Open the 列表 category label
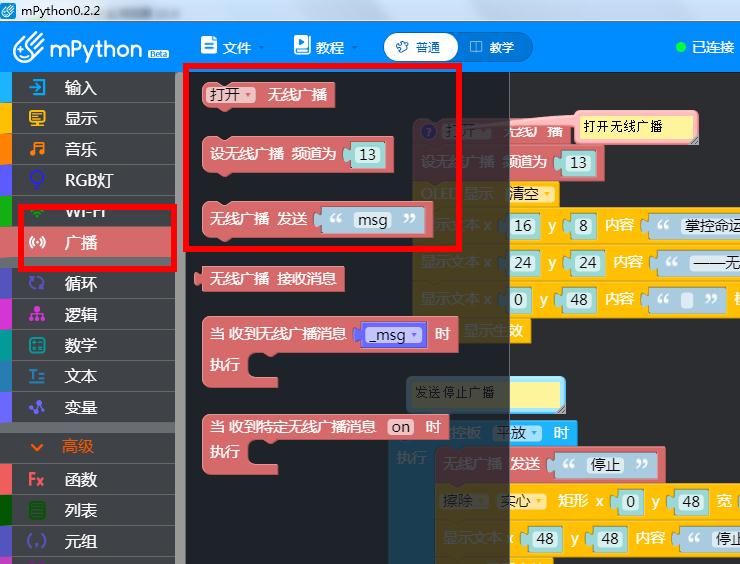740x564 pixels. coord(81,511)
